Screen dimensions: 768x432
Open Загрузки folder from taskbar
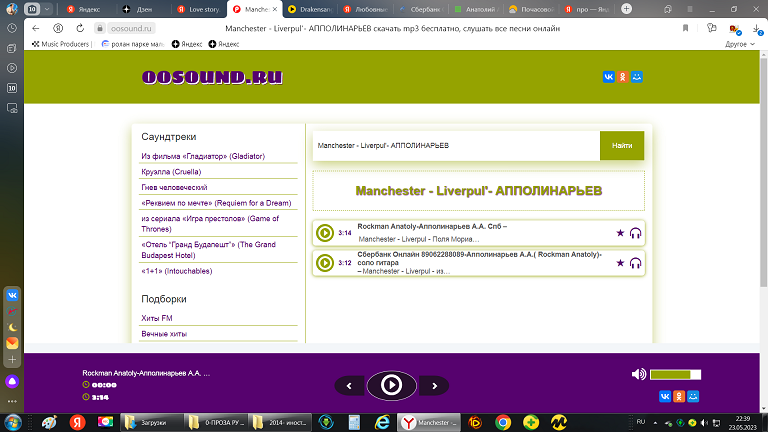point(151,423)
